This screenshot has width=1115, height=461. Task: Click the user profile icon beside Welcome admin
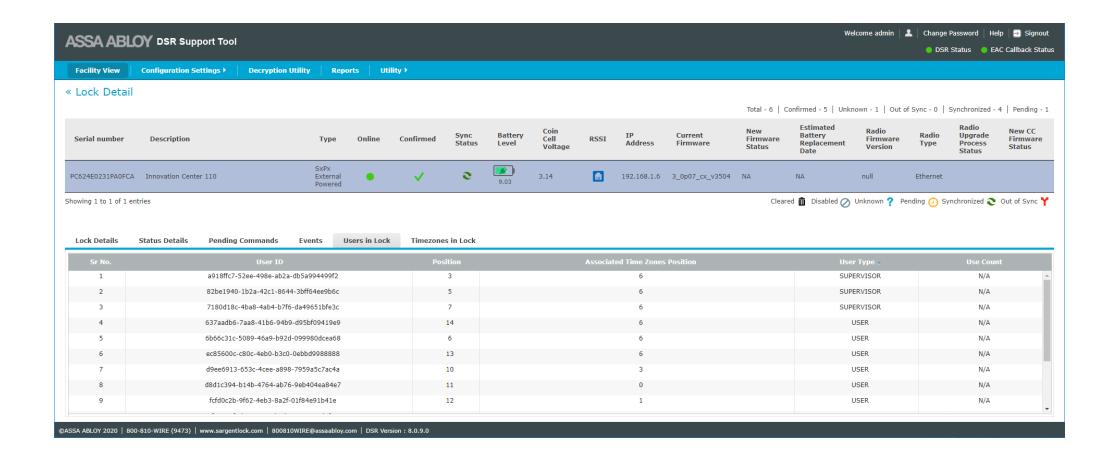tap(908, 33)
